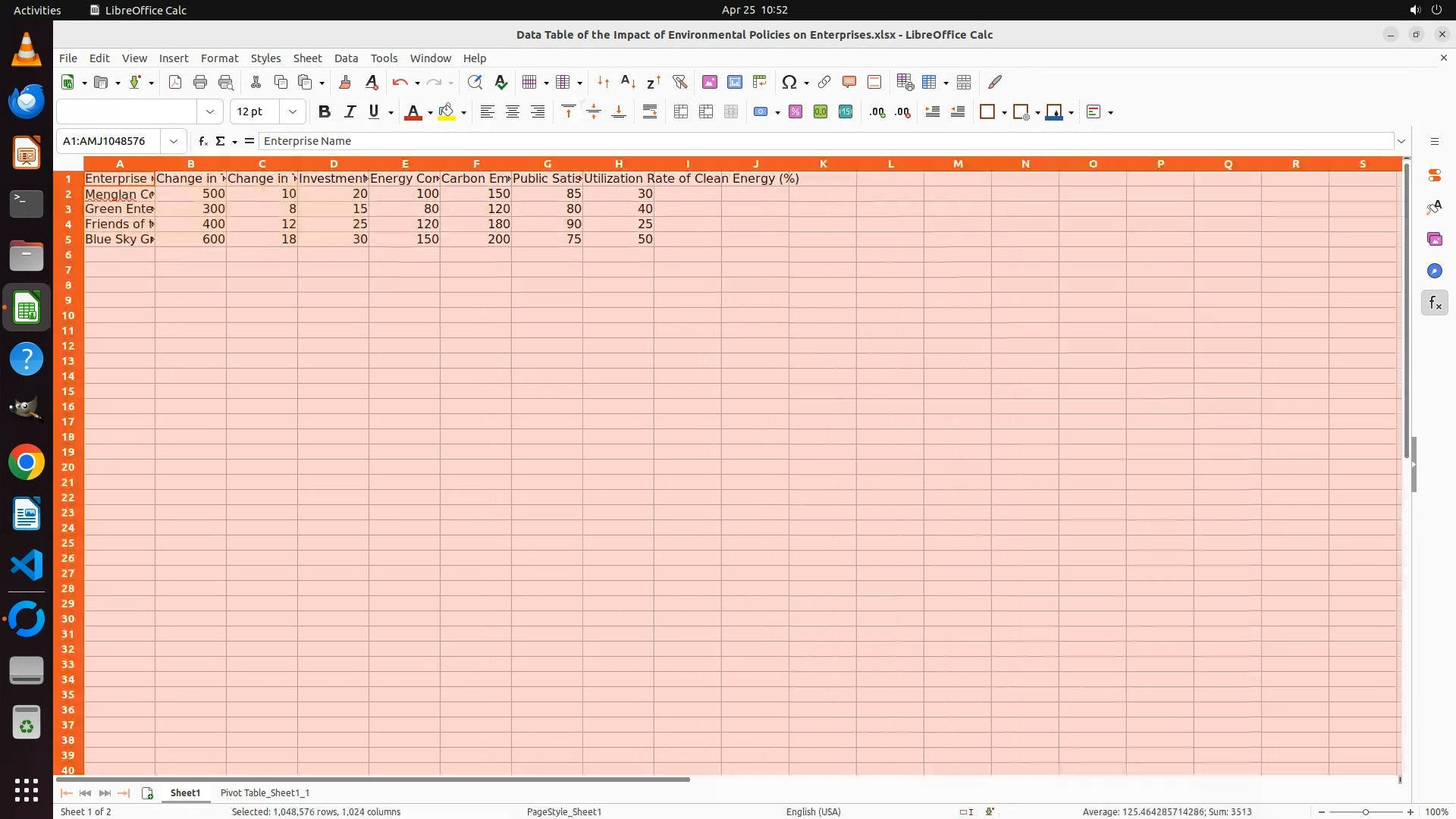Open Function Wizard next to formula bar

click(x=202, y=141)
